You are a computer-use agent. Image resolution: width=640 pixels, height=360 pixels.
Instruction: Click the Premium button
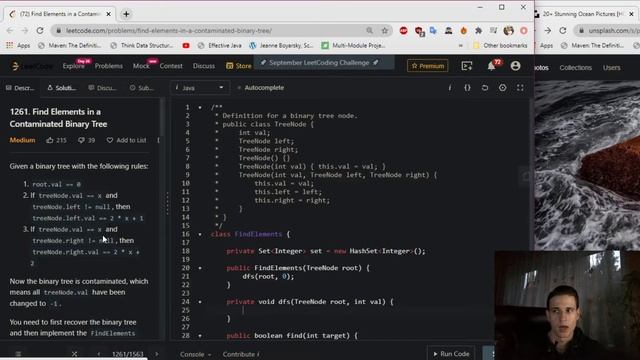(427, 66)
